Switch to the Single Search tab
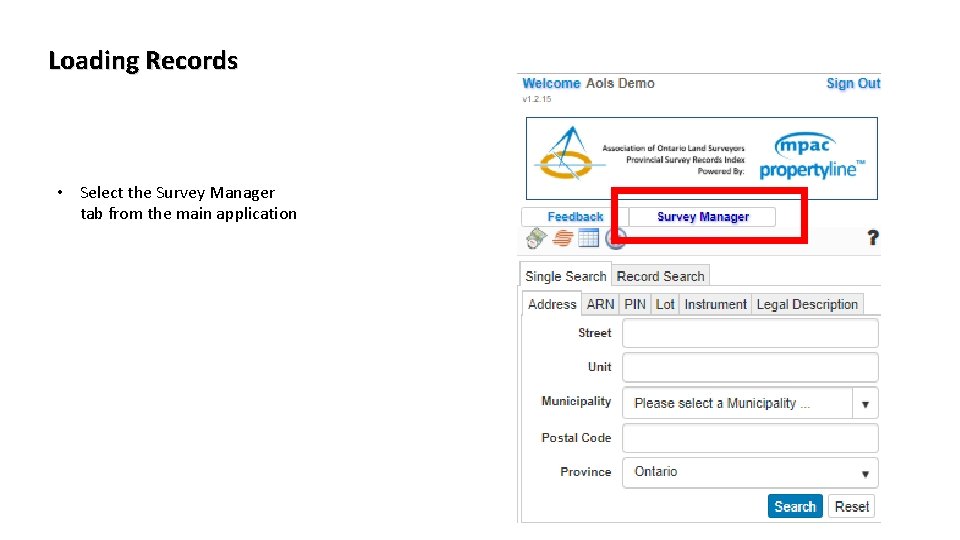 point(565,276)
